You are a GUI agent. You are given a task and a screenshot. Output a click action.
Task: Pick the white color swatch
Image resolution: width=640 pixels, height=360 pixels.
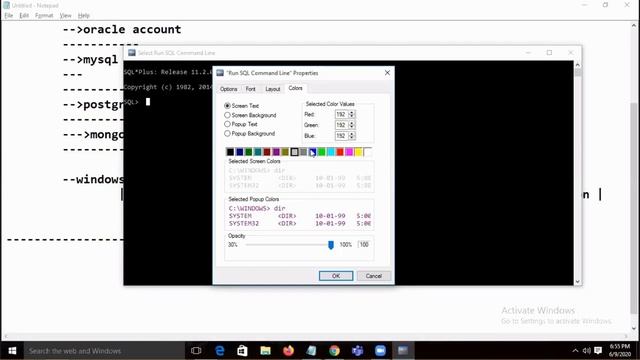[367, 152]
